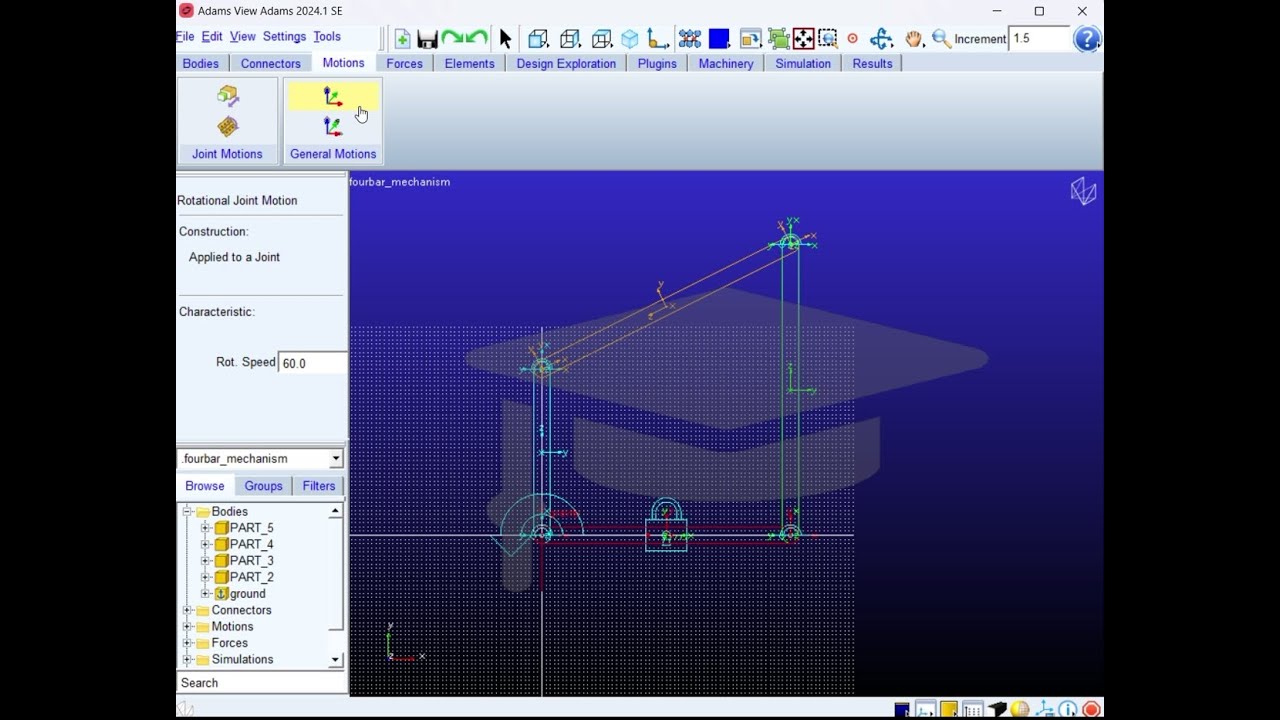Click the model browser Search box

[x=262, y=683]
